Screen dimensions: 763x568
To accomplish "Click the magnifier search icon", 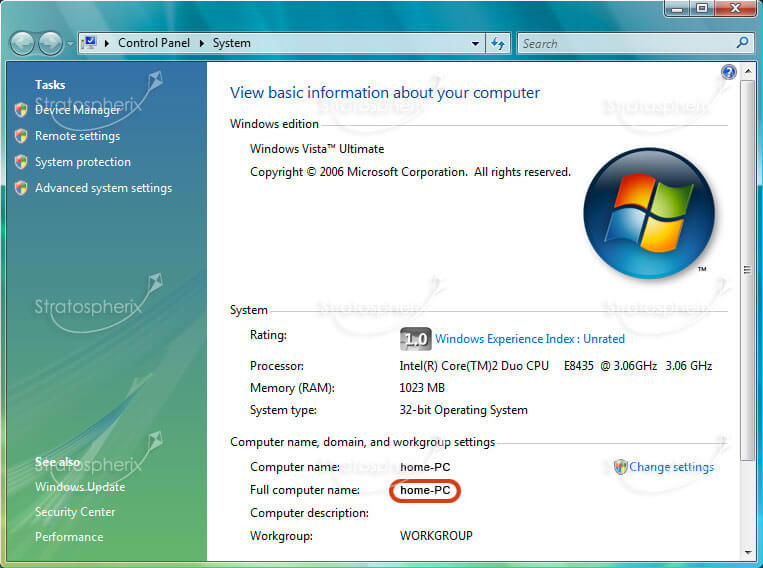I will pyautogui.click(x=743, y=42).
